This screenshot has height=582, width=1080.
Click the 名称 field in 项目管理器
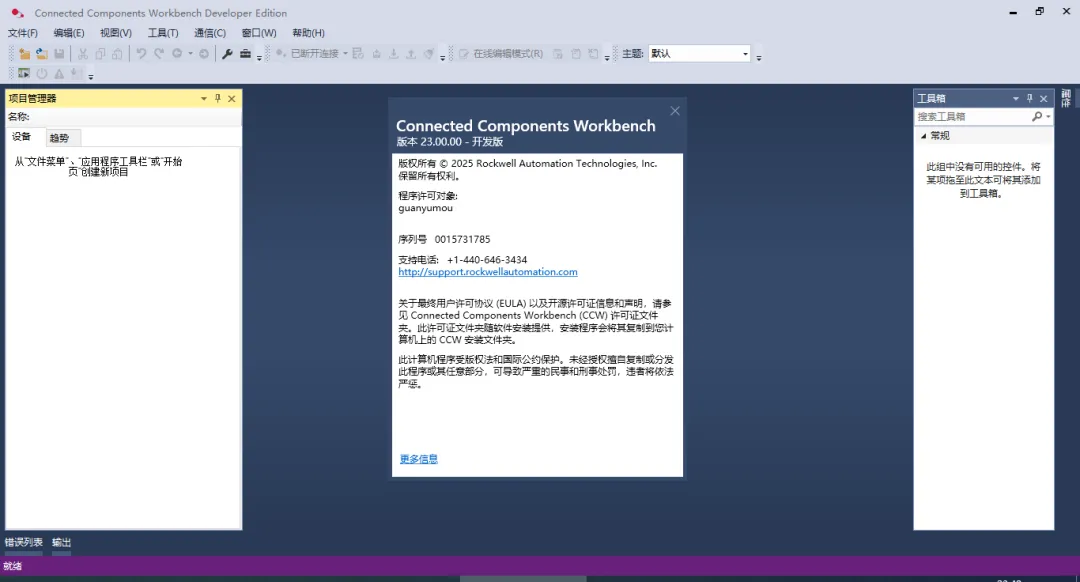click(x=124, y=117)
